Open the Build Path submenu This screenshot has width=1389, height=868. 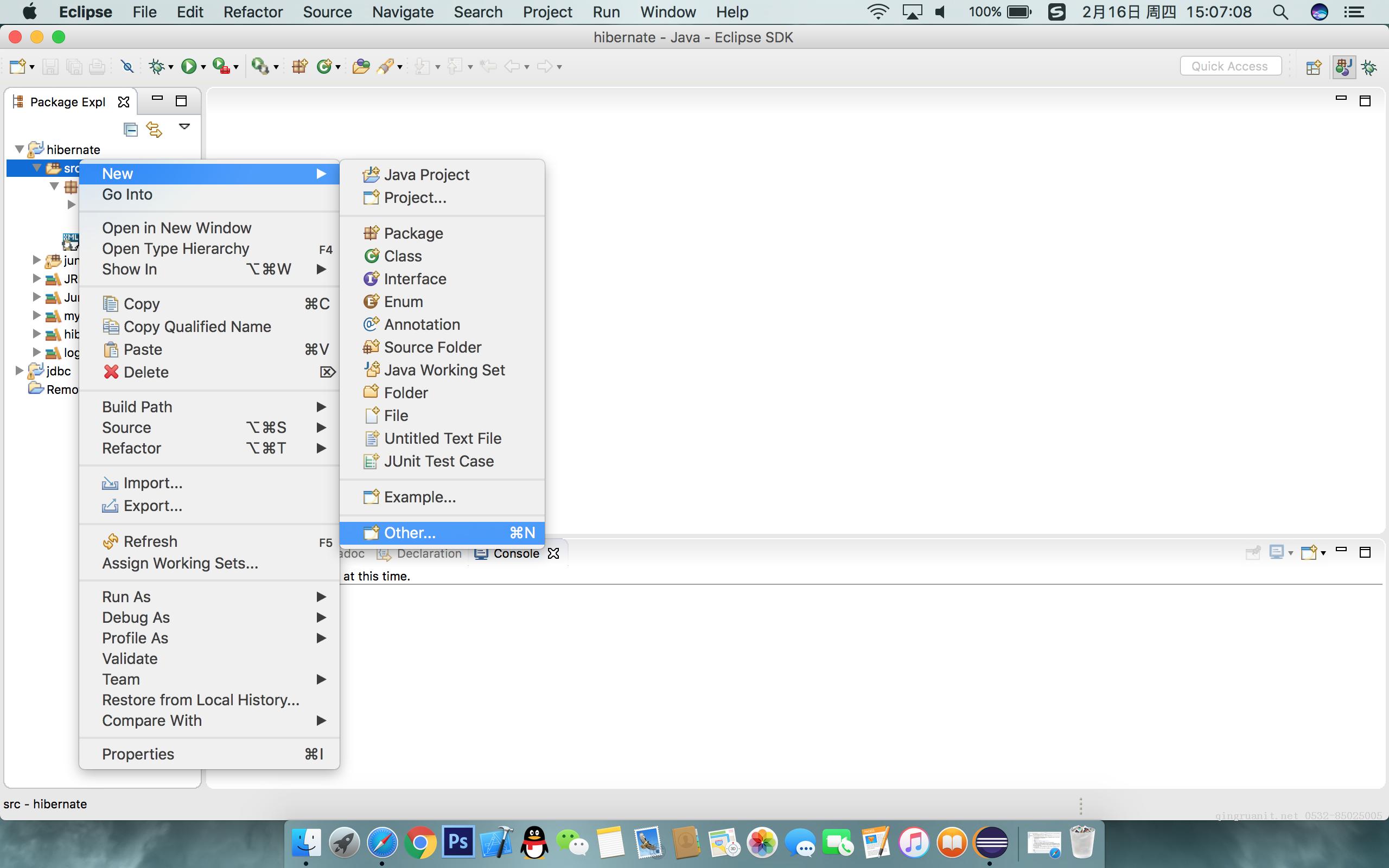[x=209, y=407]
